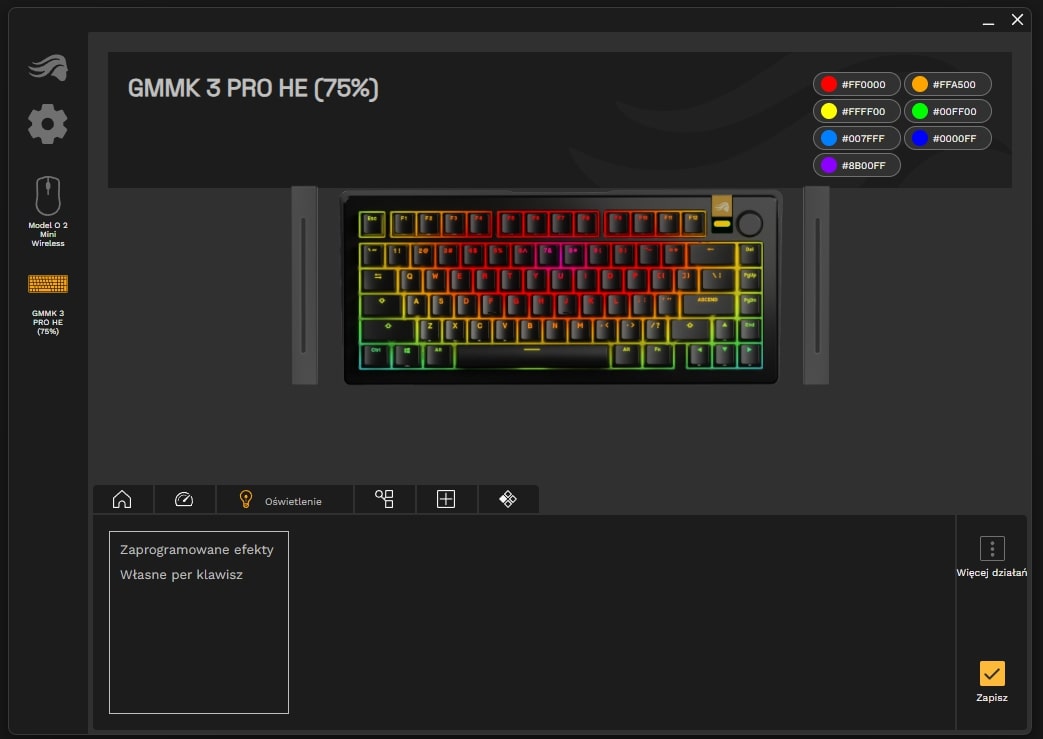Open the tab with the plus-in-square icon
This screenshot has width=1043, height=739.
click(x=446, y=499)
